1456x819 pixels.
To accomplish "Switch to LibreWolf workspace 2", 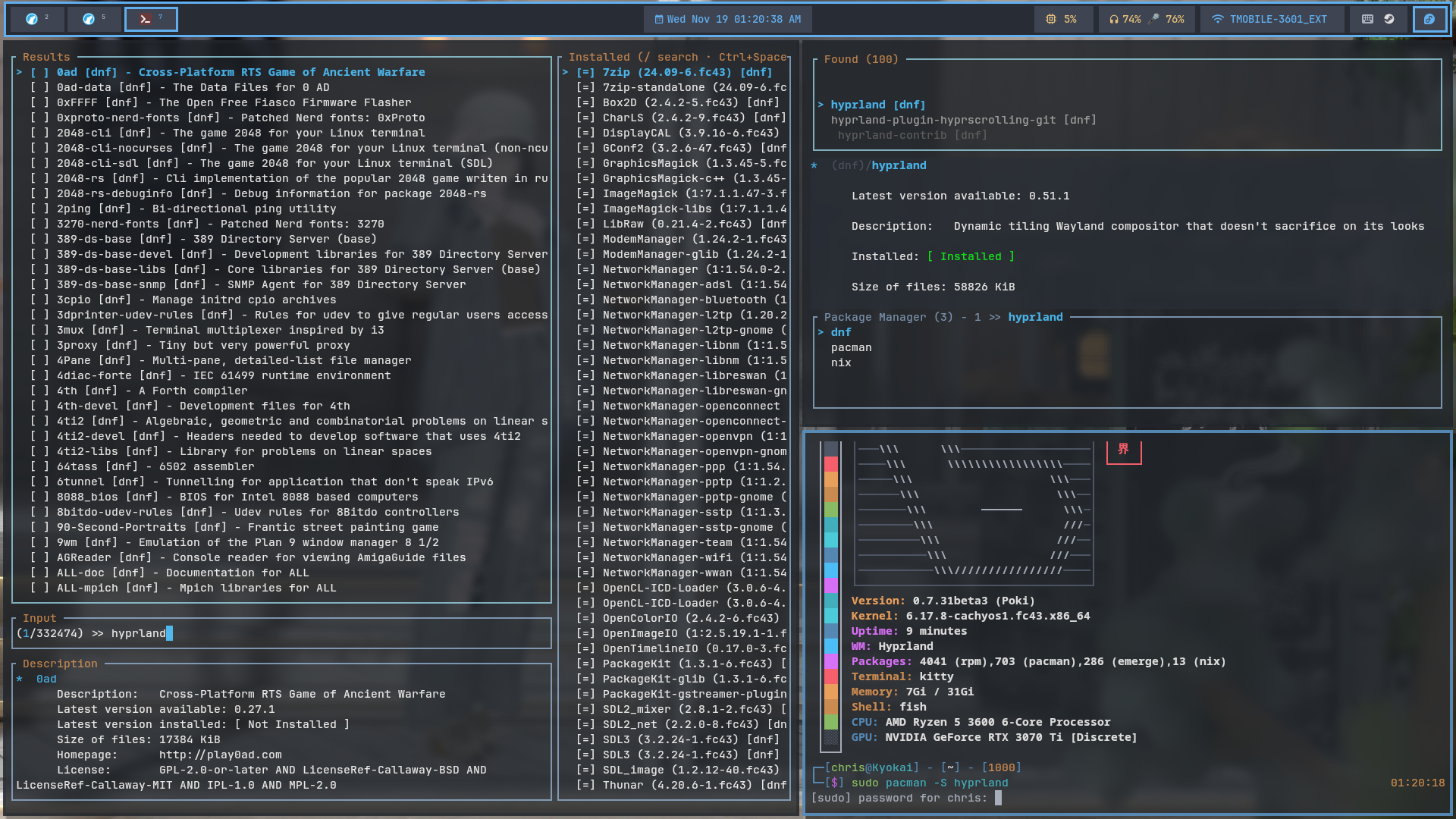I will (36, 19).
